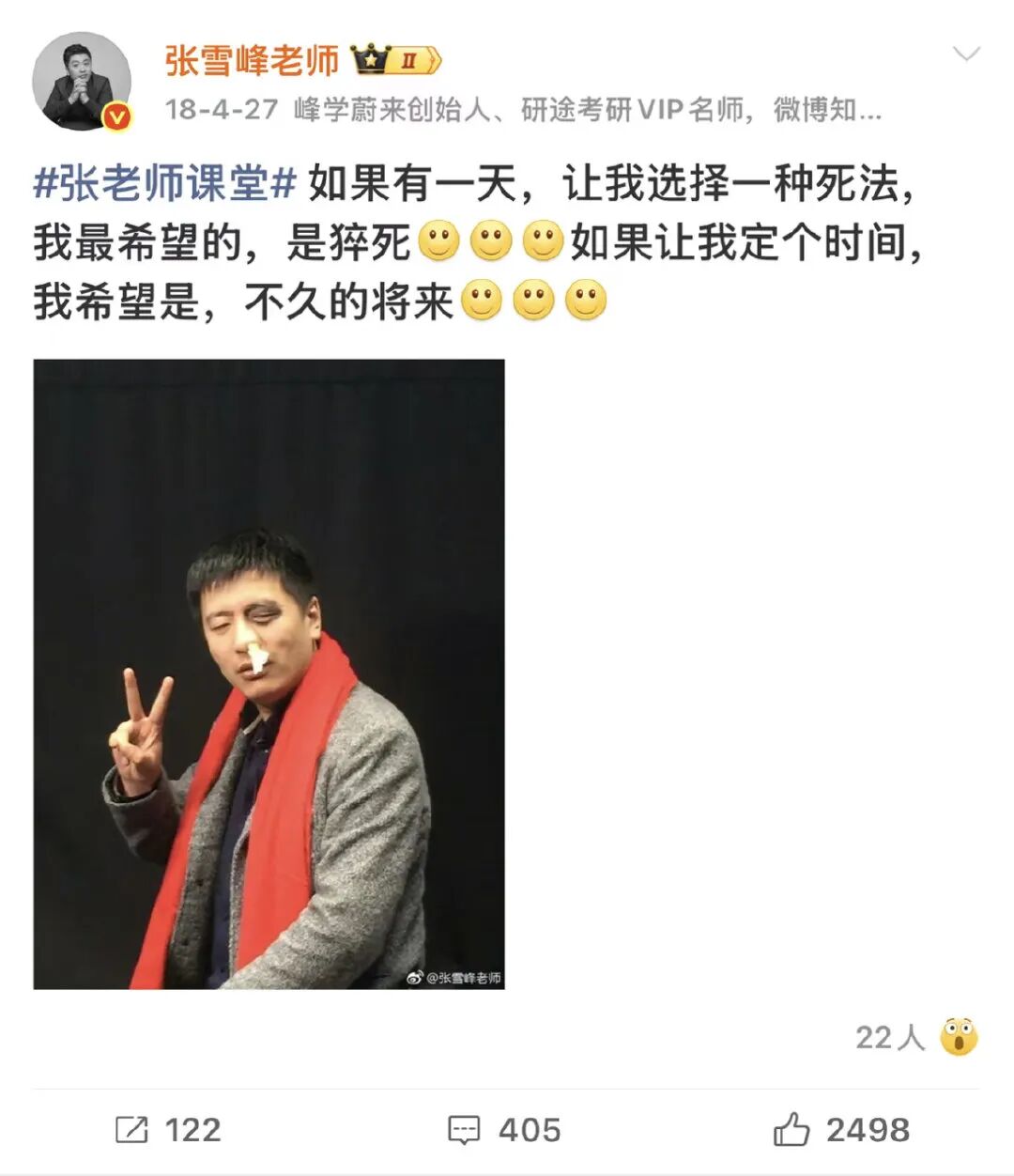Like the post with thumbs-up icon
Viewport: 1014px width, 1176px height.
click(x=791, y=1128)
